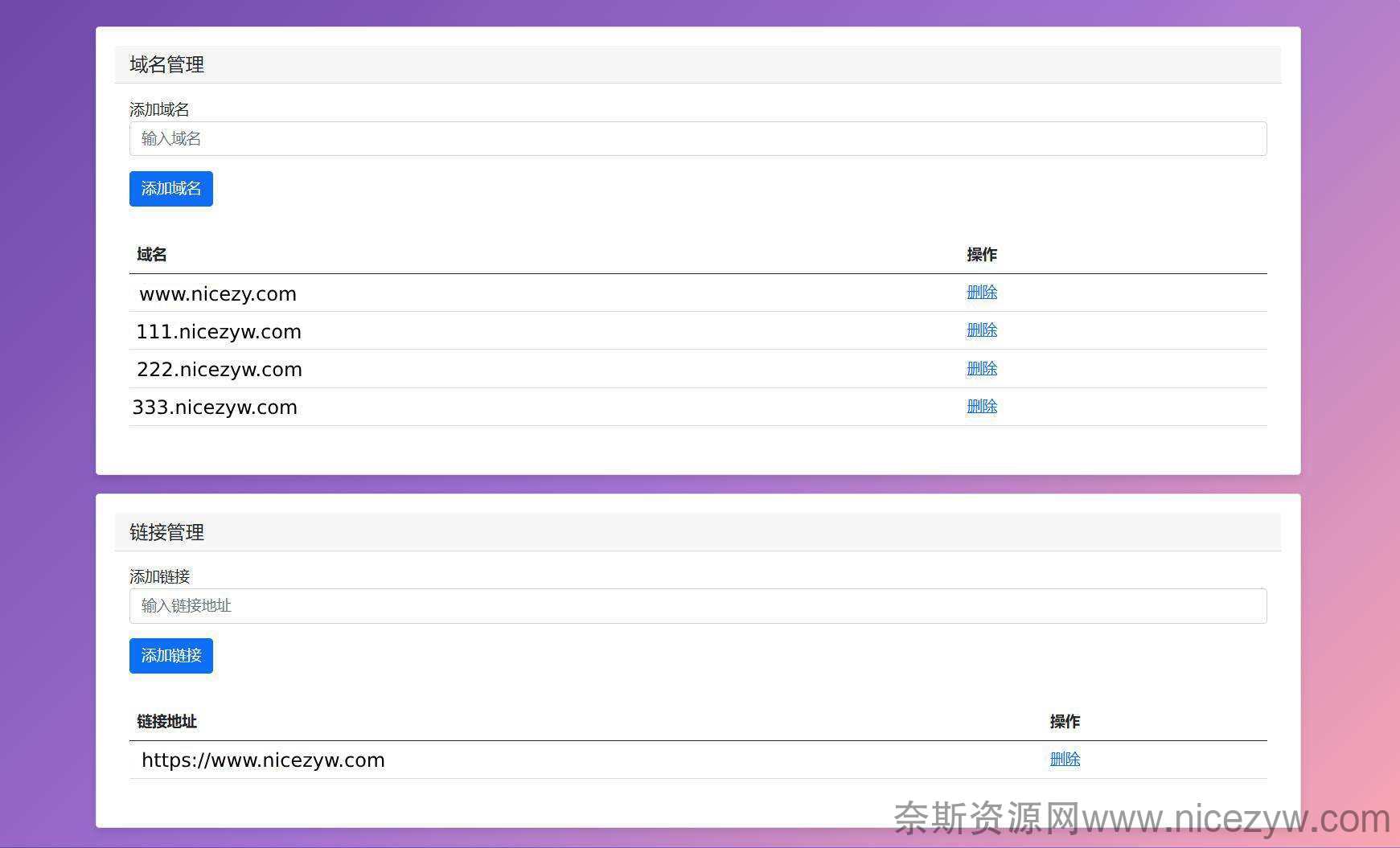Click the 链接地址 column header
This screenshot has width=1400, height=848.
coord(166,722)
